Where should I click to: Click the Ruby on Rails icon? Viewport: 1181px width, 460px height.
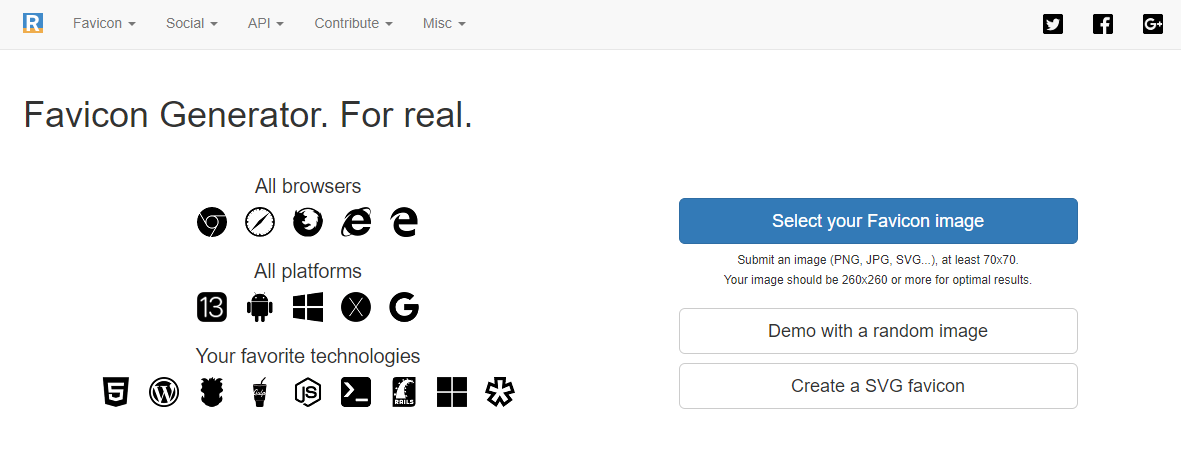[404, 392]
